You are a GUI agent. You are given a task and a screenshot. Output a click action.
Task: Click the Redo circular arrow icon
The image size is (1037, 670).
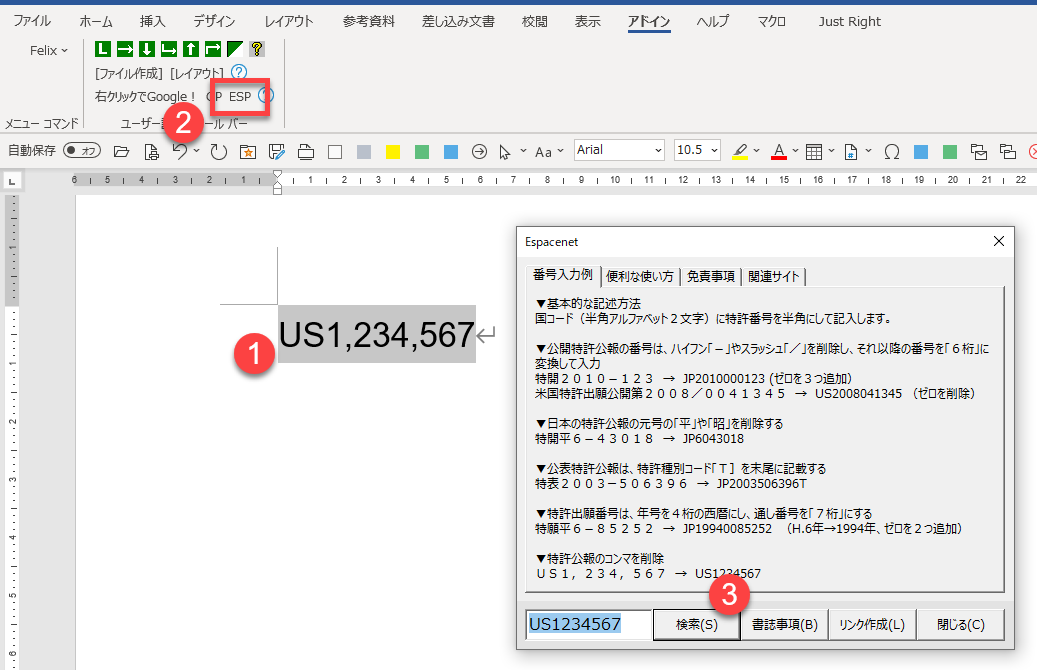[x=218, y=152]
